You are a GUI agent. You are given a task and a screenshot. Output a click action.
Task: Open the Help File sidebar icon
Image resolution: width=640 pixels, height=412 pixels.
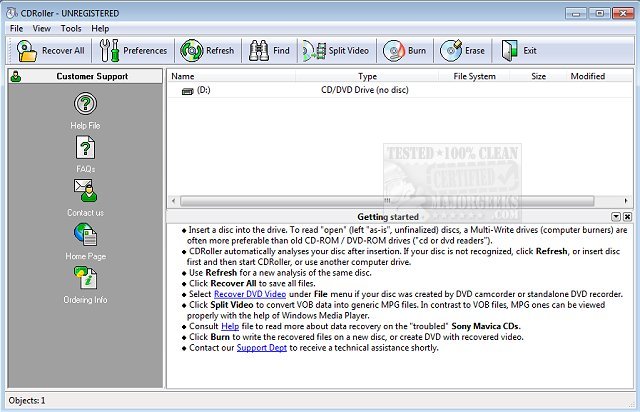click(85, 103)
